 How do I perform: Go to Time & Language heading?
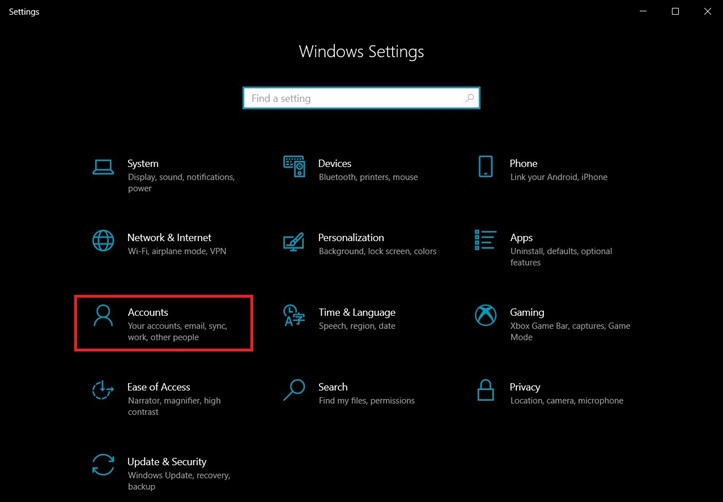click(357, 313)
